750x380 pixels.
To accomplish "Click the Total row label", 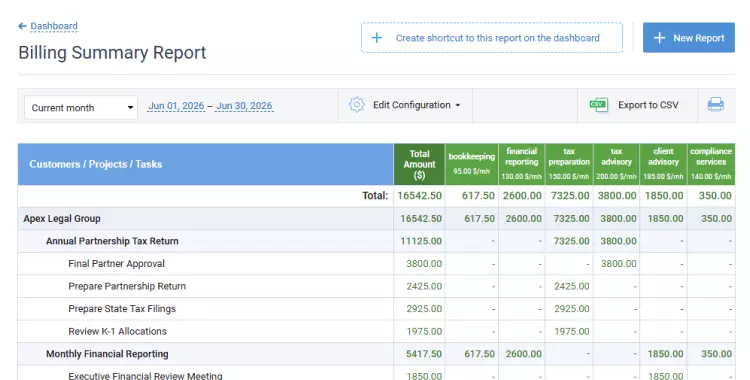I will click(375, 196).
